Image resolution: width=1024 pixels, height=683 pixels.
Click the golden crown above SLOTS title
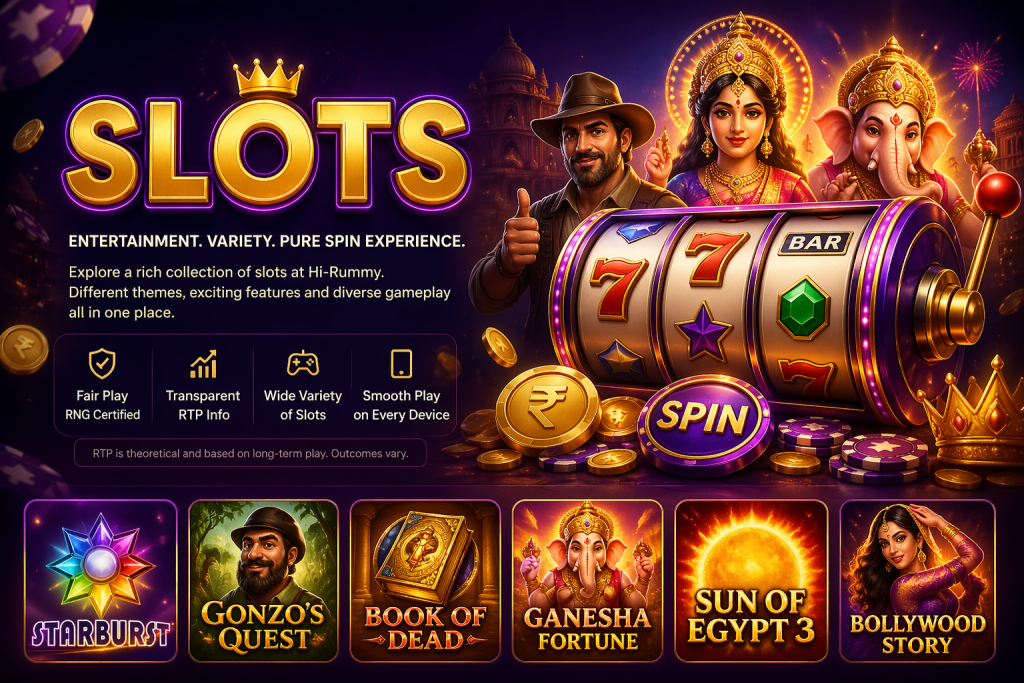(268, 79)
